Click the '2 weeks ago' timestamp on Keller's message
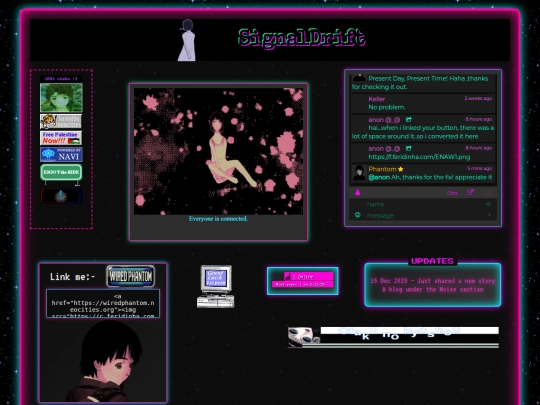Viewport: 540px width, 405px height. [x=478, y=98]
